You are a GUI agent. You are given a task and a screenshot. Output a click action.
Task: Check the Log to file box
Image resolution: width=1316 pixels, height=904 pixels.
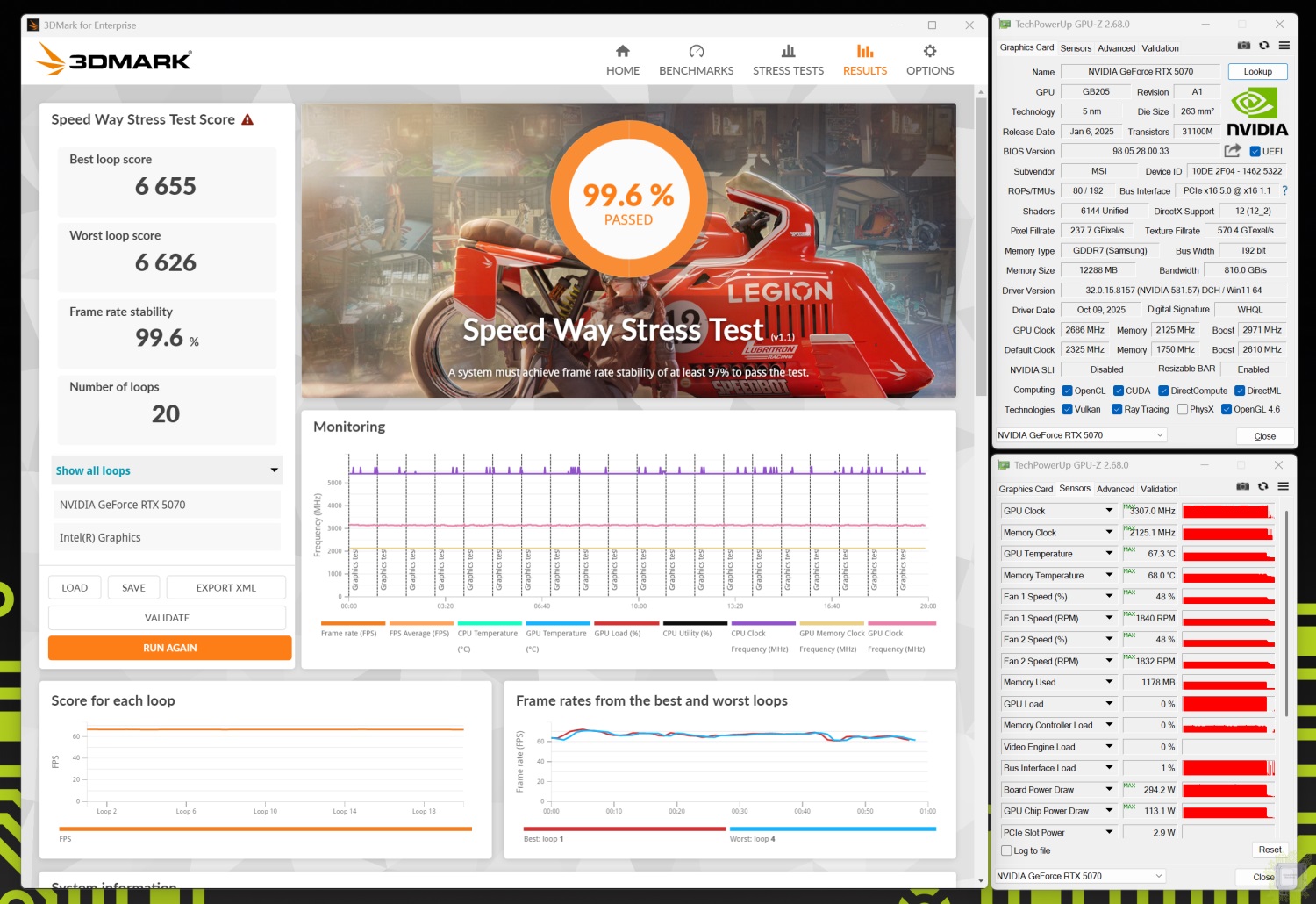pyautogui.click(x=1006, y=850)
